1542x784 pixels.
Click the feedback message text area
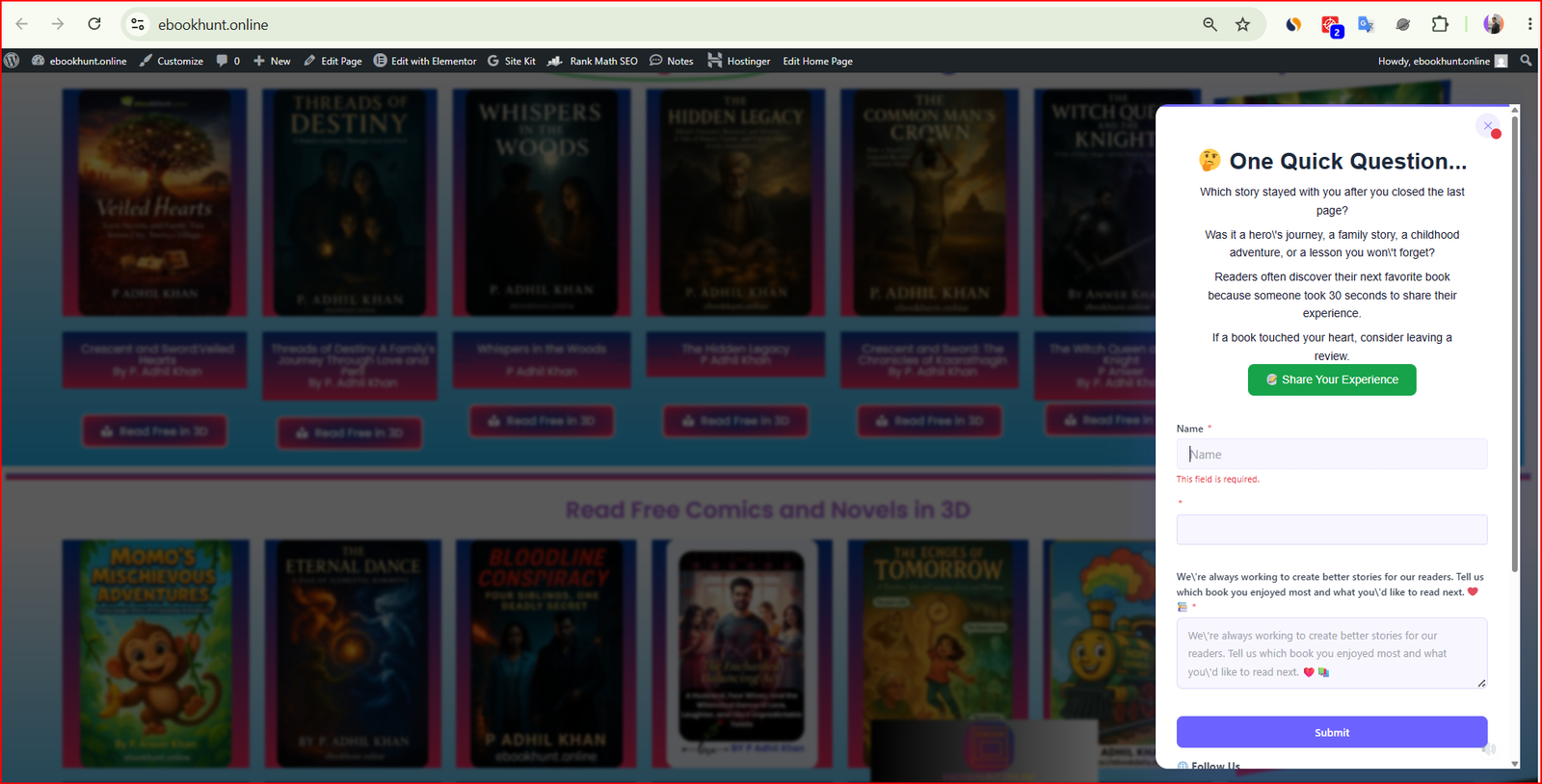point(1332,653)
